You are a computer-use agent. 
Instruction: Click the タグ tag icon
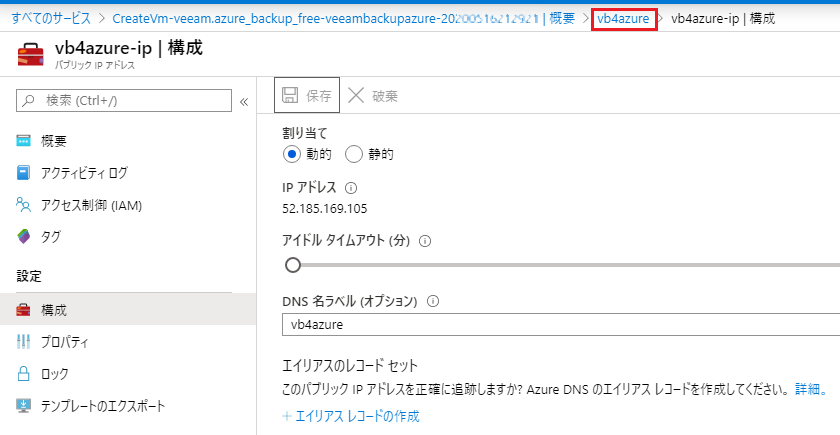click(24, 236)
